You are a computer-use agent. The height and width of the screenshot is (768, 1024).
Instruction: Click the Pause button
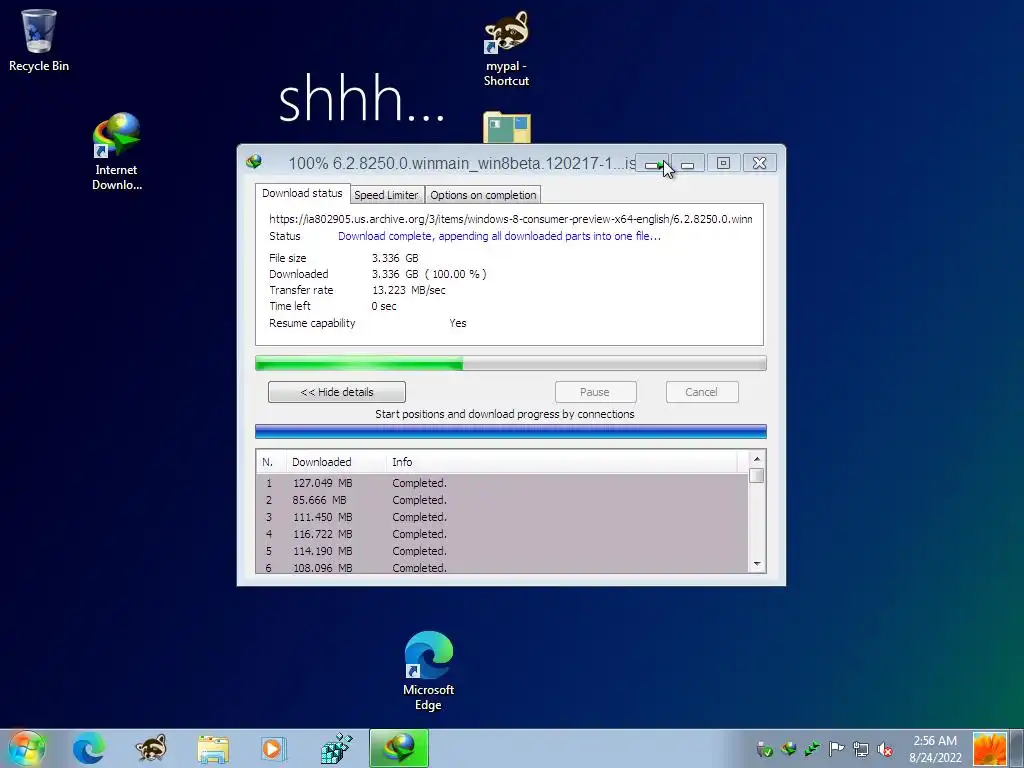pyautogui.click(x=595, y=392)
